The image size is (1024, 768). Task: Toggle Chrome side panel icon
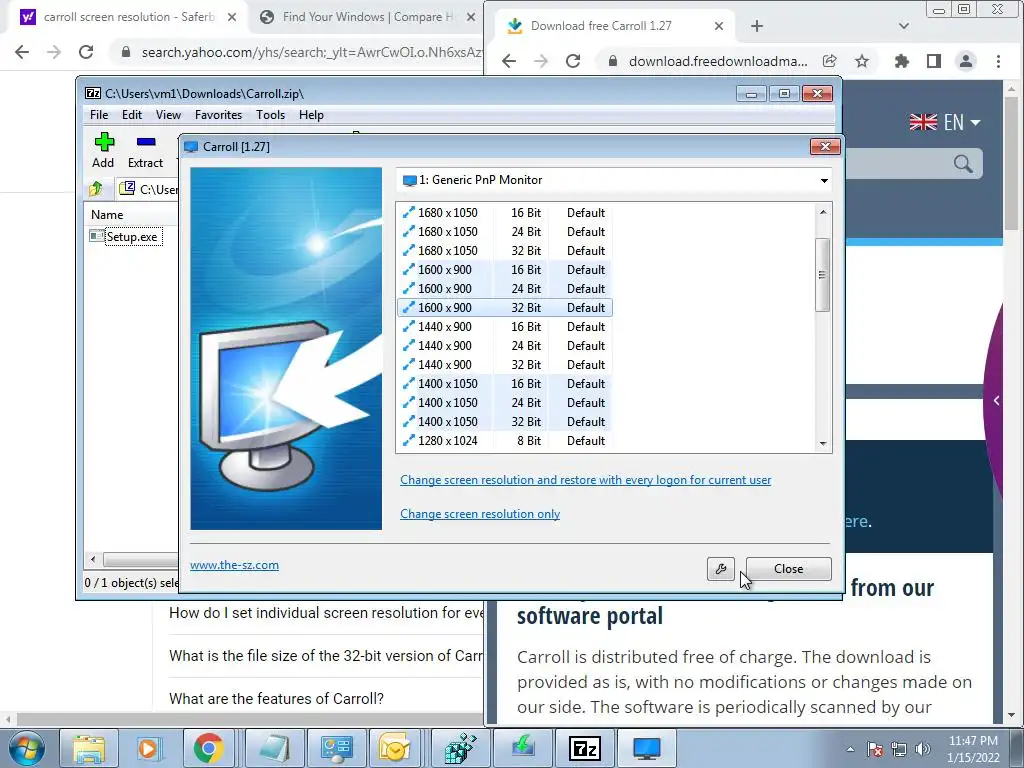click(934, 61)
